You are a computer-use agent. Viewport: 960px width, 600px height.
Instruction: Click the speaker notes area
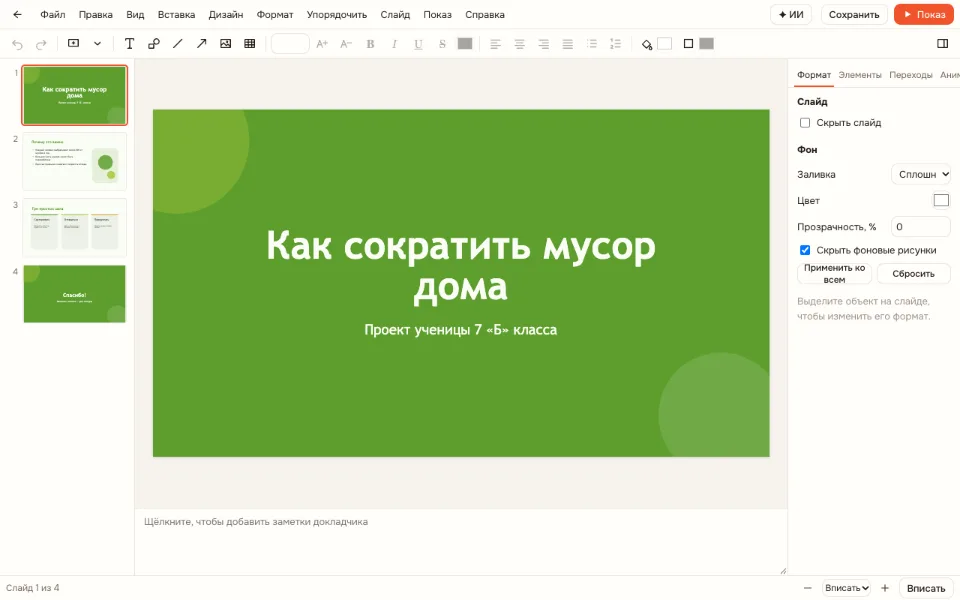click(460, 542)
